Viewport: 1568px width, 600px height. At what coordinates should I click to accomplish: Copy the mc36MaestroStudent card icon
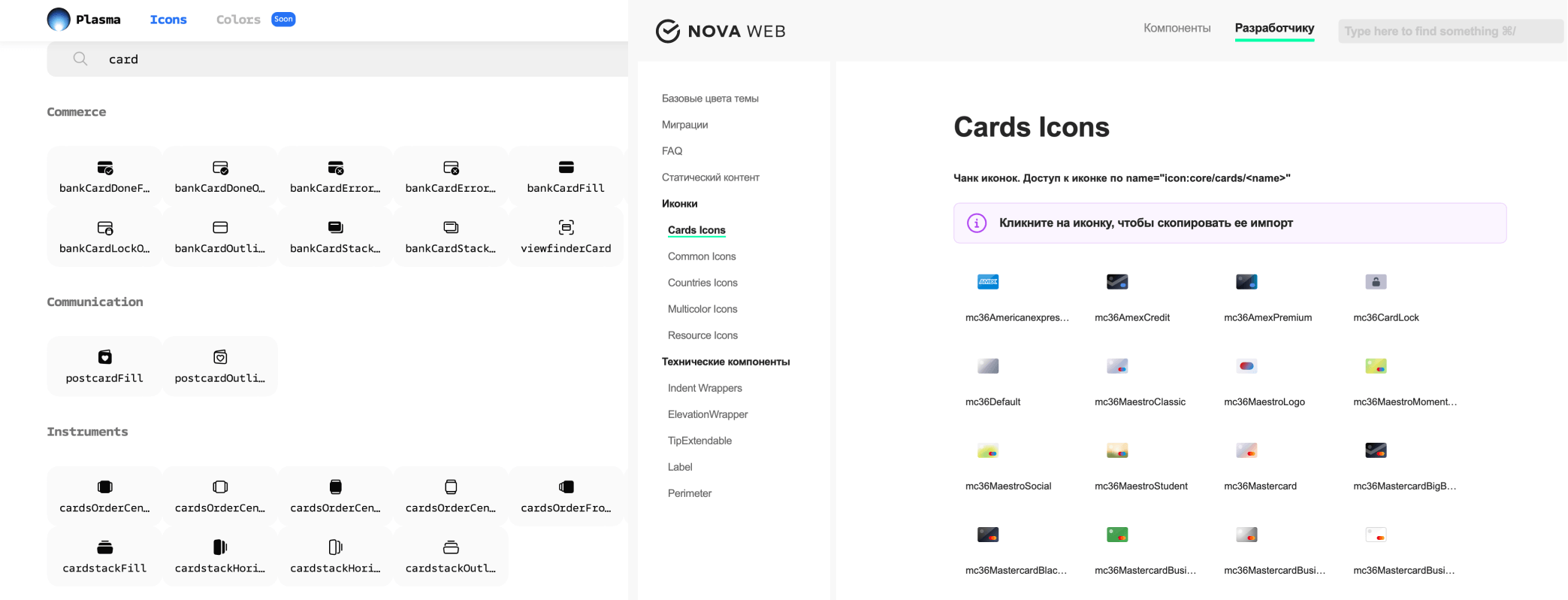pos(1117,450)
